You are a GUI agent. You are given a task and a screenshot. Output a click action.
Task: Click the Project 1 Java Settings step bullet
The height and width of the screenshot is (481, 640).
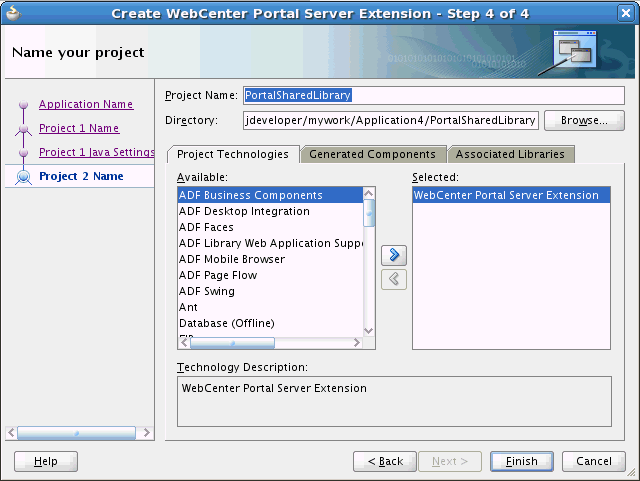click(x=24, y=152)
